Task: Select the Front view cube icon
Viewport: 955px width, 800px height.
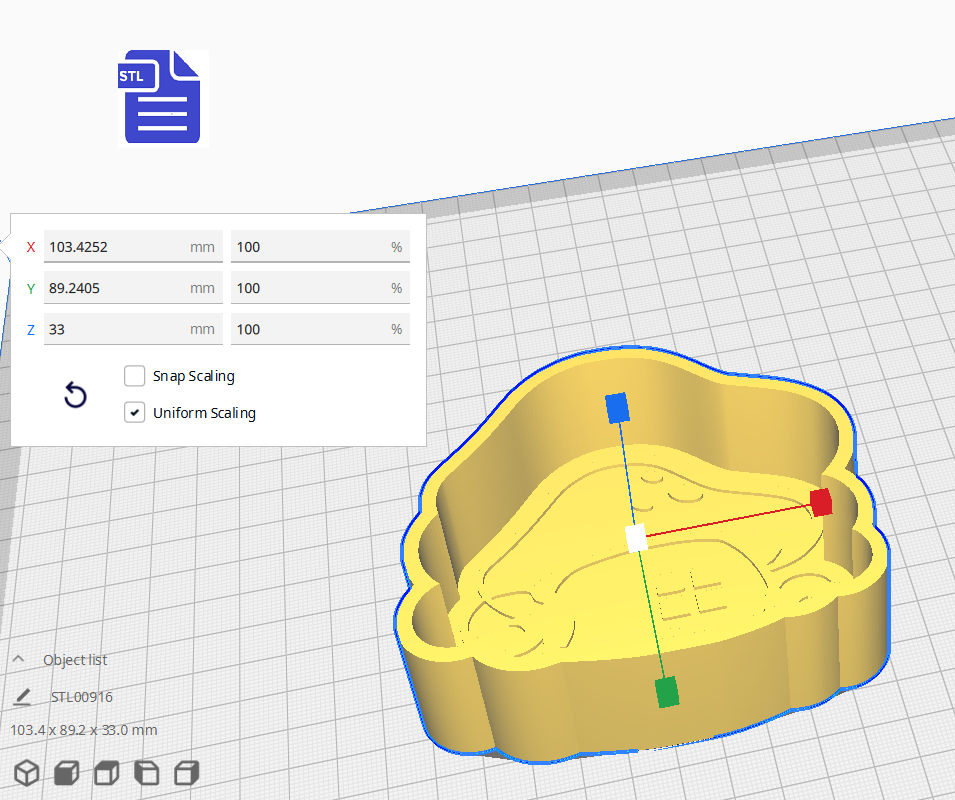Action: tap(67, 772)
